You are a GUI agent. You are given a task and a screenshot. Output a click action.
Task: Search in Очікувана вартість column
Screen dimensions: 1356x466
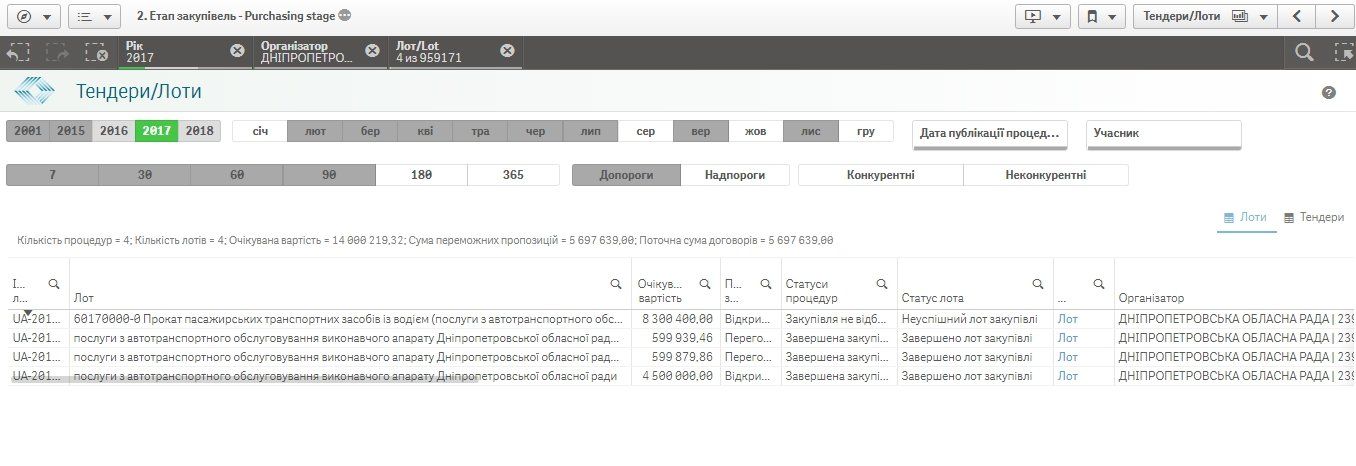705,284
